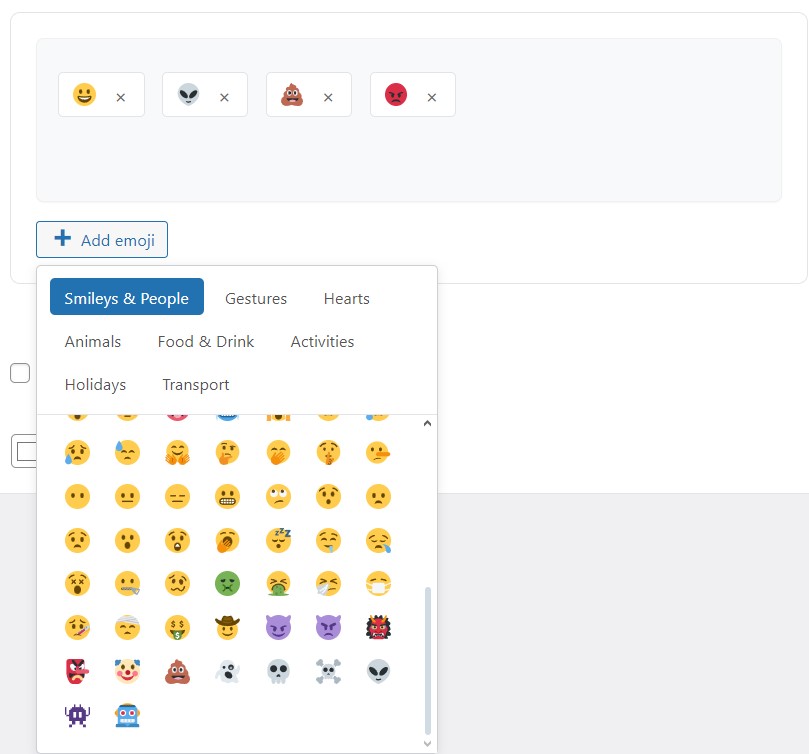Switch to the Transport category

pos(196,384)
